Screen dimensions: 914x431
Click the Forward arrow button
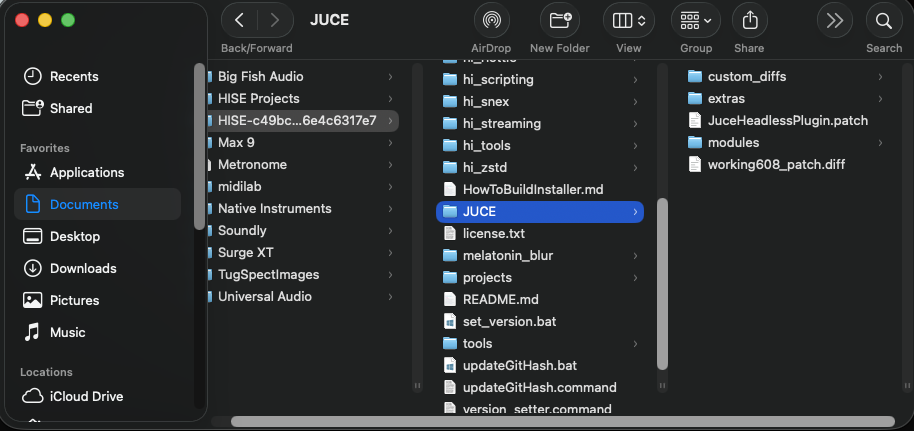click(x=274, y=20)
